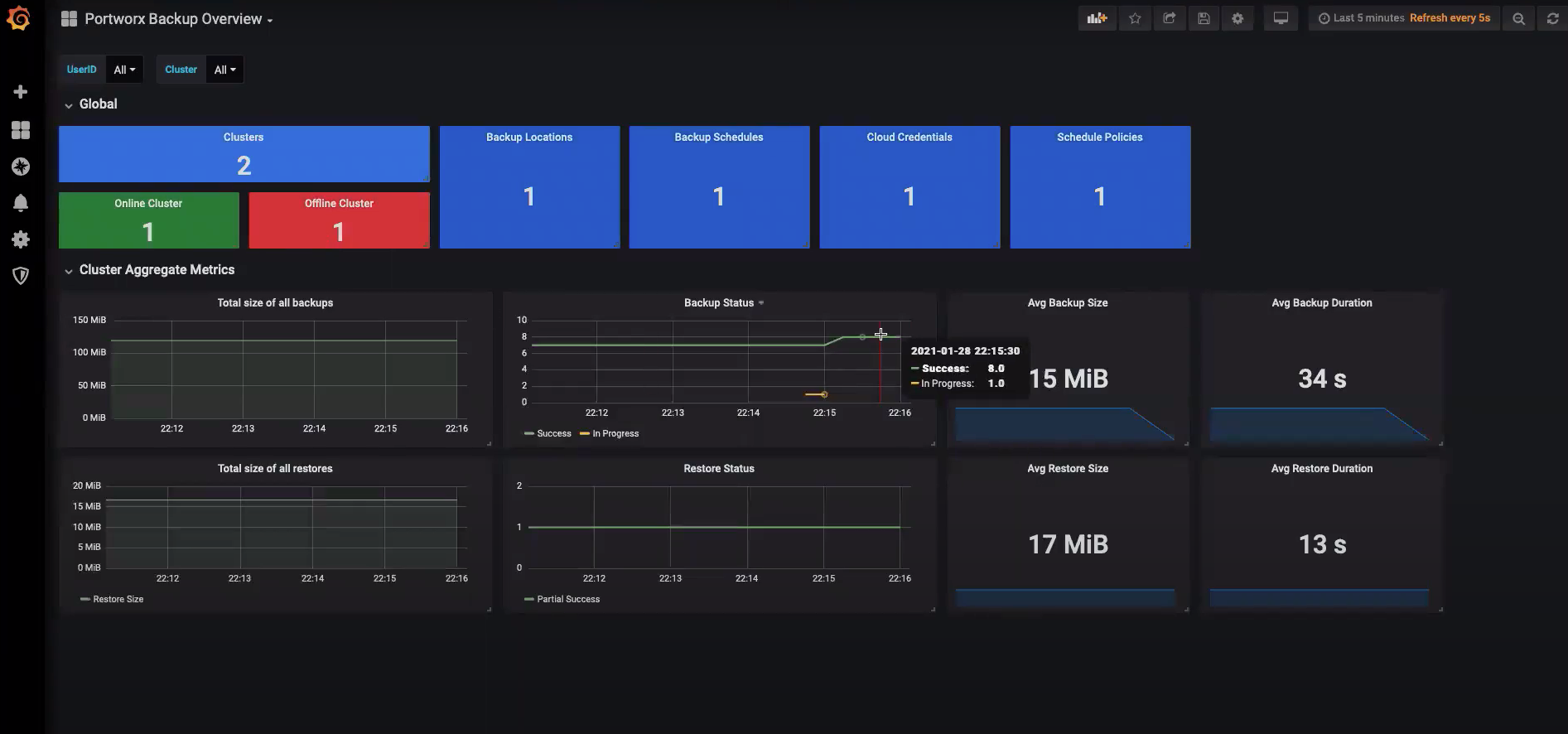The height and width of the screenshot is (734, 1568).
Task: Click the Grafana logo home icon
Action: (19, 18)
